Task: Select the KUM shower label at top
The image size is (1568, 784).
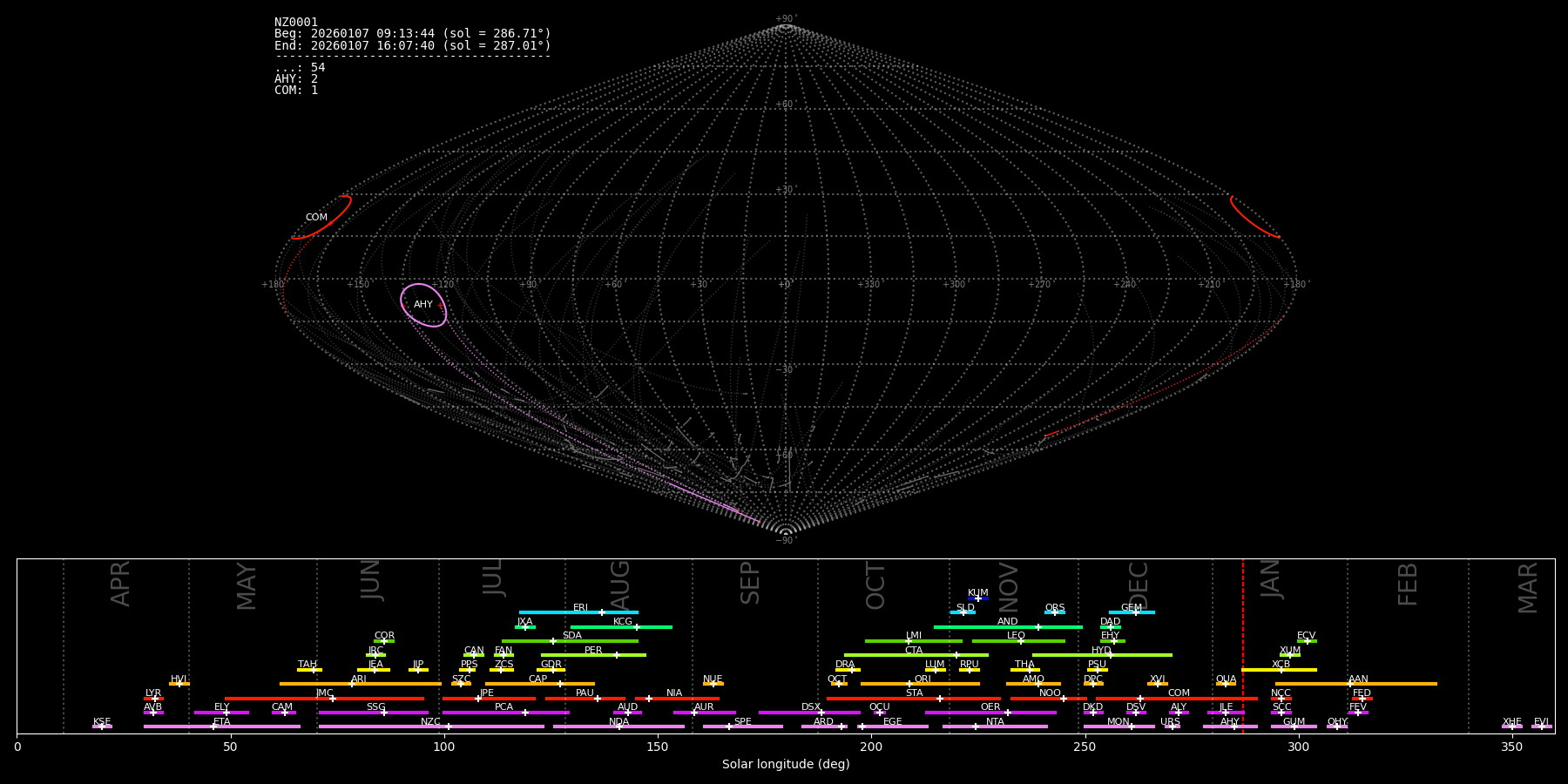Action: [x=977, y=593]
